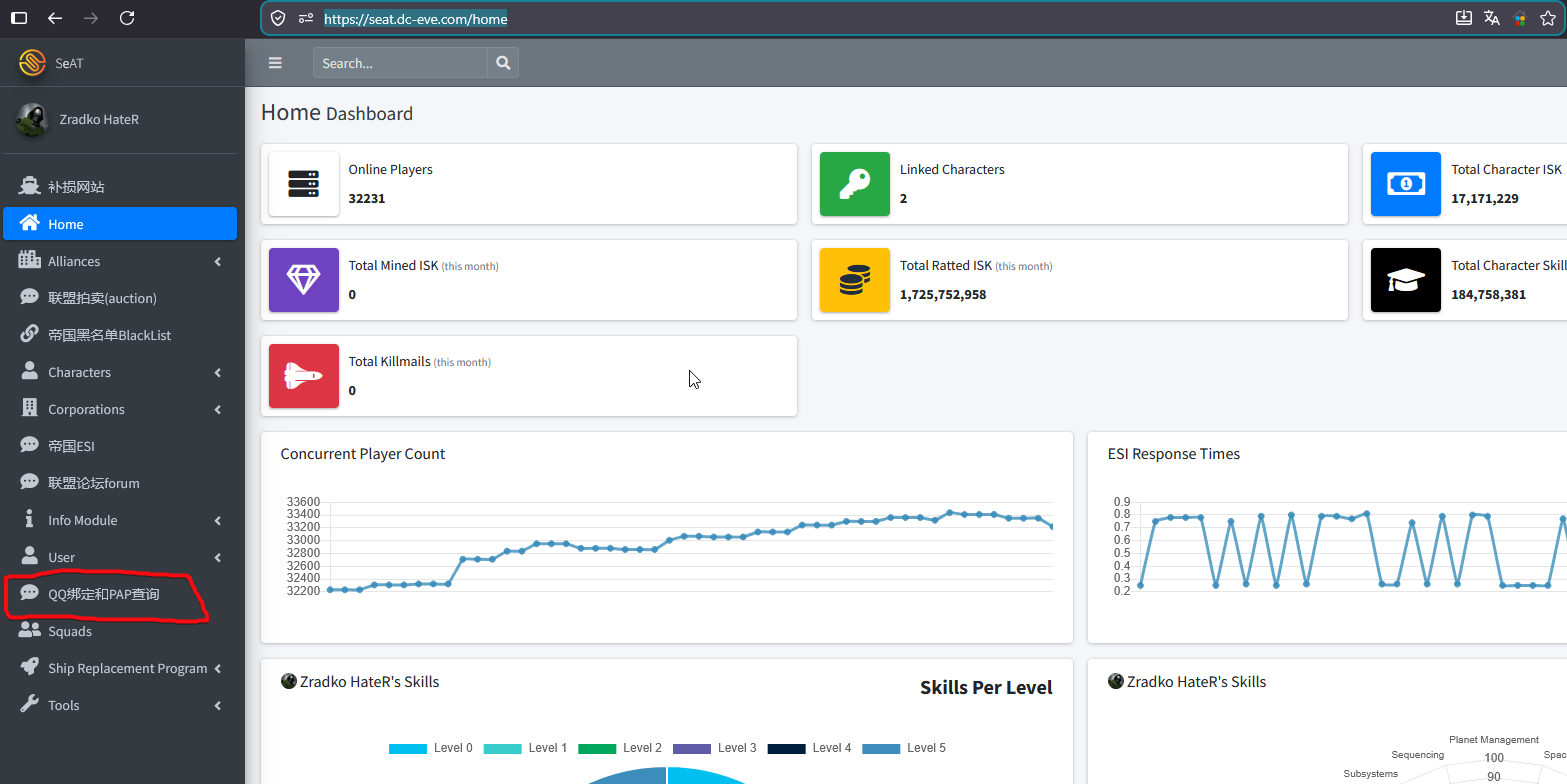Screen dimensions: 1567x784
Task: Toggle Level 5 legend color swatch
Action: coord(881,748)
